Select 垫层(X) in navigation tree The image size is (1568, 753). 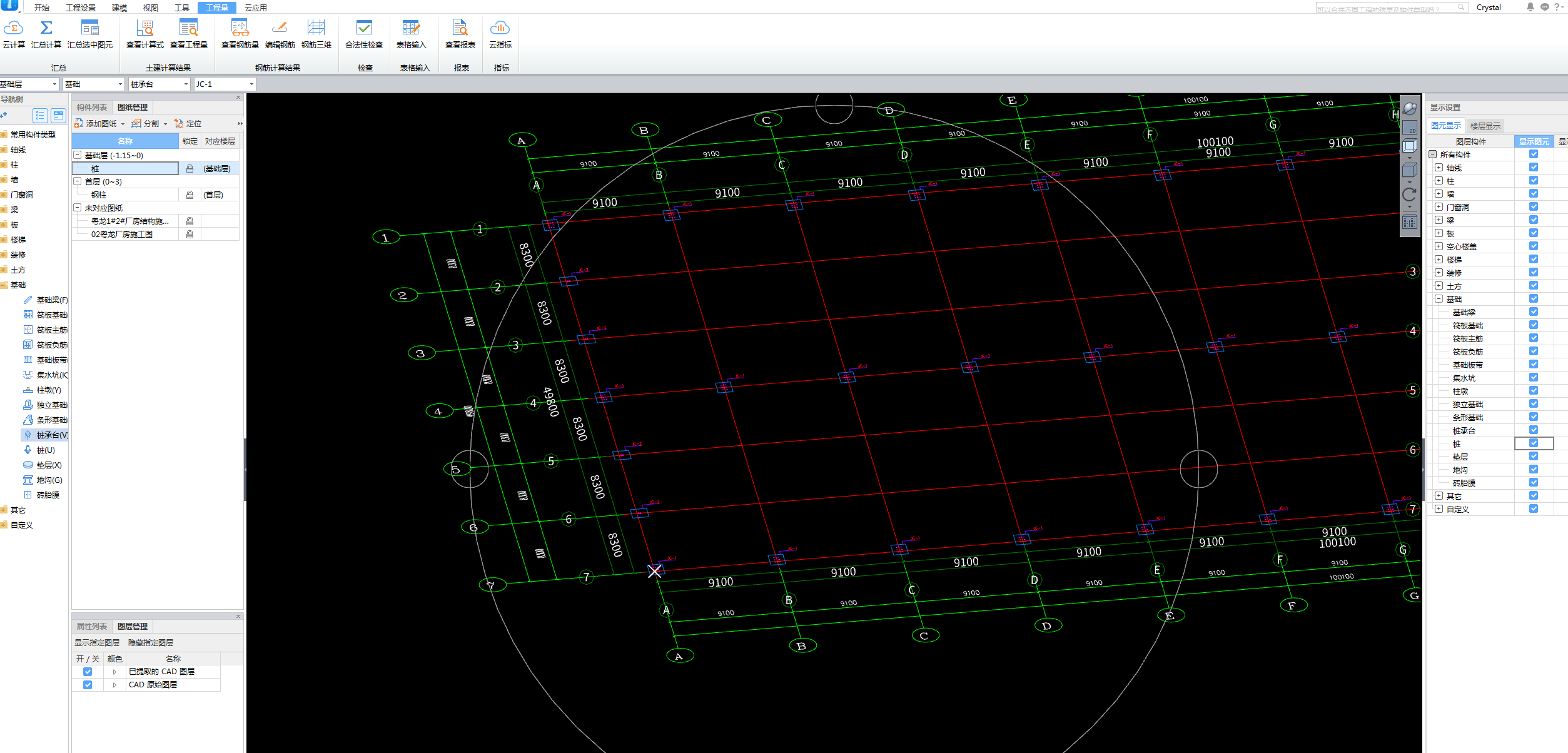[x=42, y=465]
